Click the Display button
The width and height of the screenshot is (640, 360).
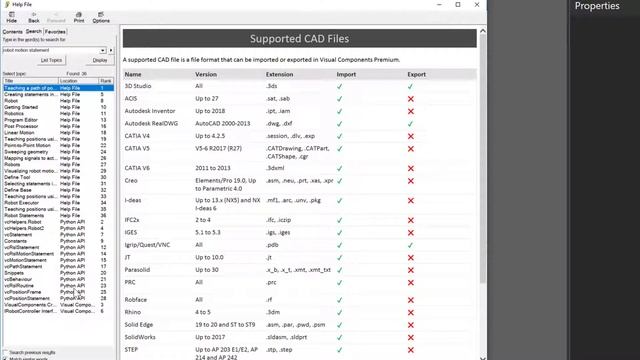click(x=100, y=60)
